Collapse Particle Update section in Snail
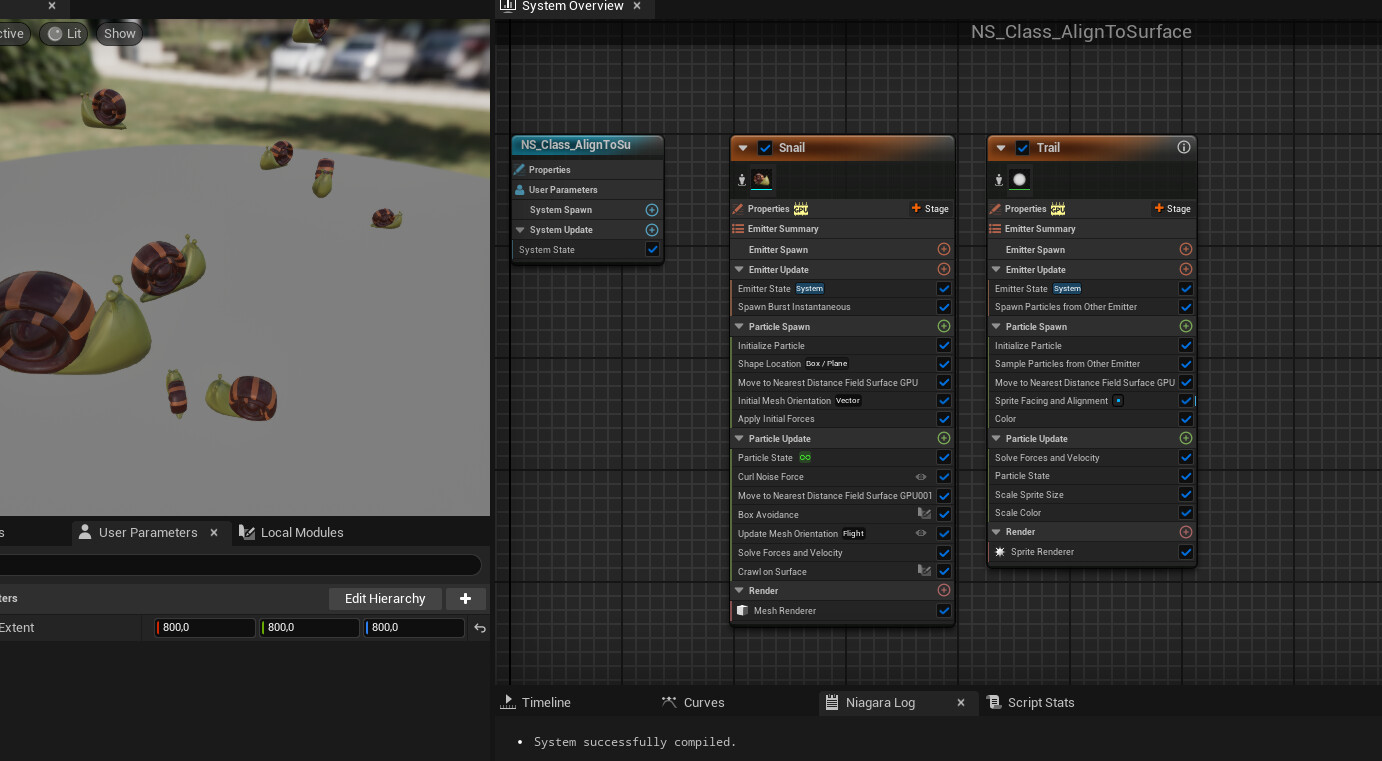Image resolution: width=1382 pixels, height=761 pixels. coord(740,439)
